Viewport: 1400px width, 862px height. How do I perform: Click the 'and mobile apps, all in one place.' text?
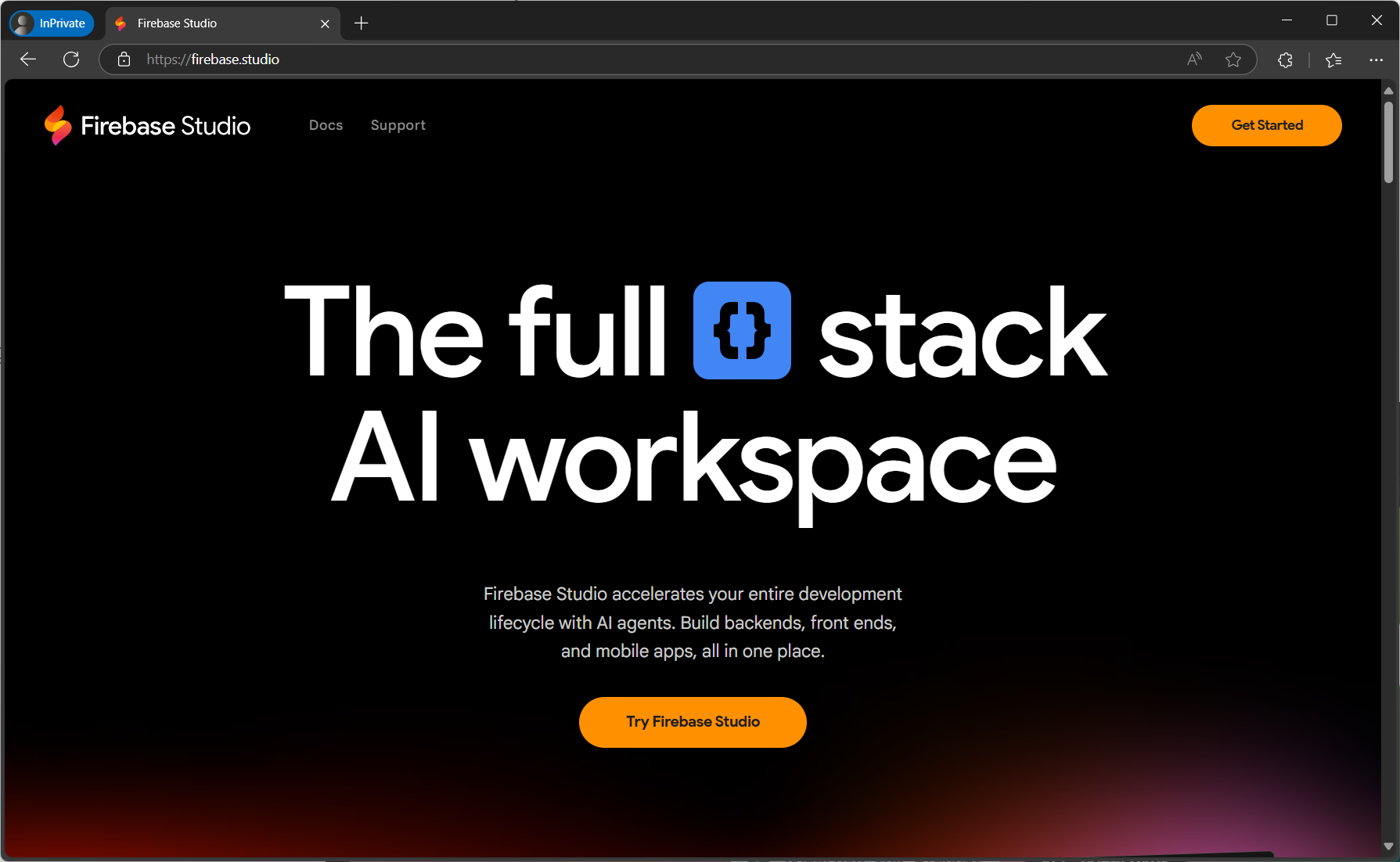tap(693, 651)
